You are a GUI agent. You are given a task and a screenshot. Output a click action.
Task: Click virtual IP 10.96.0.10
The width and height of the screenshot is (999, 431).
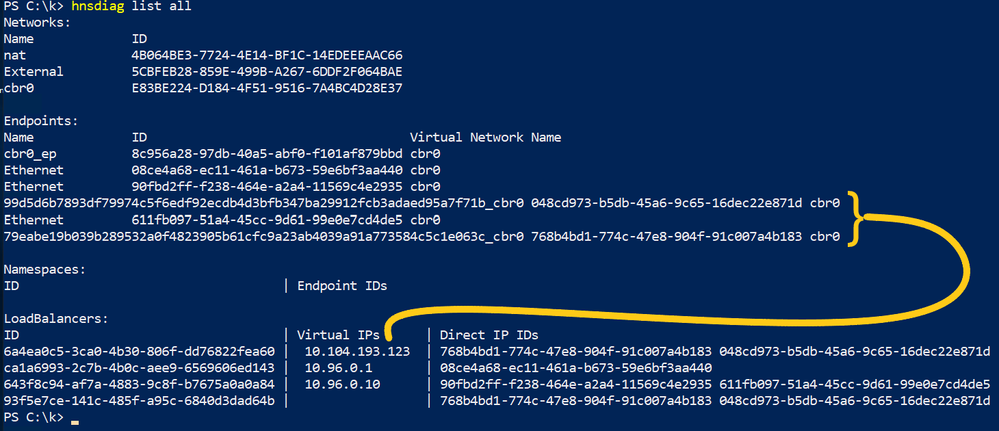(x=341, y=385)
